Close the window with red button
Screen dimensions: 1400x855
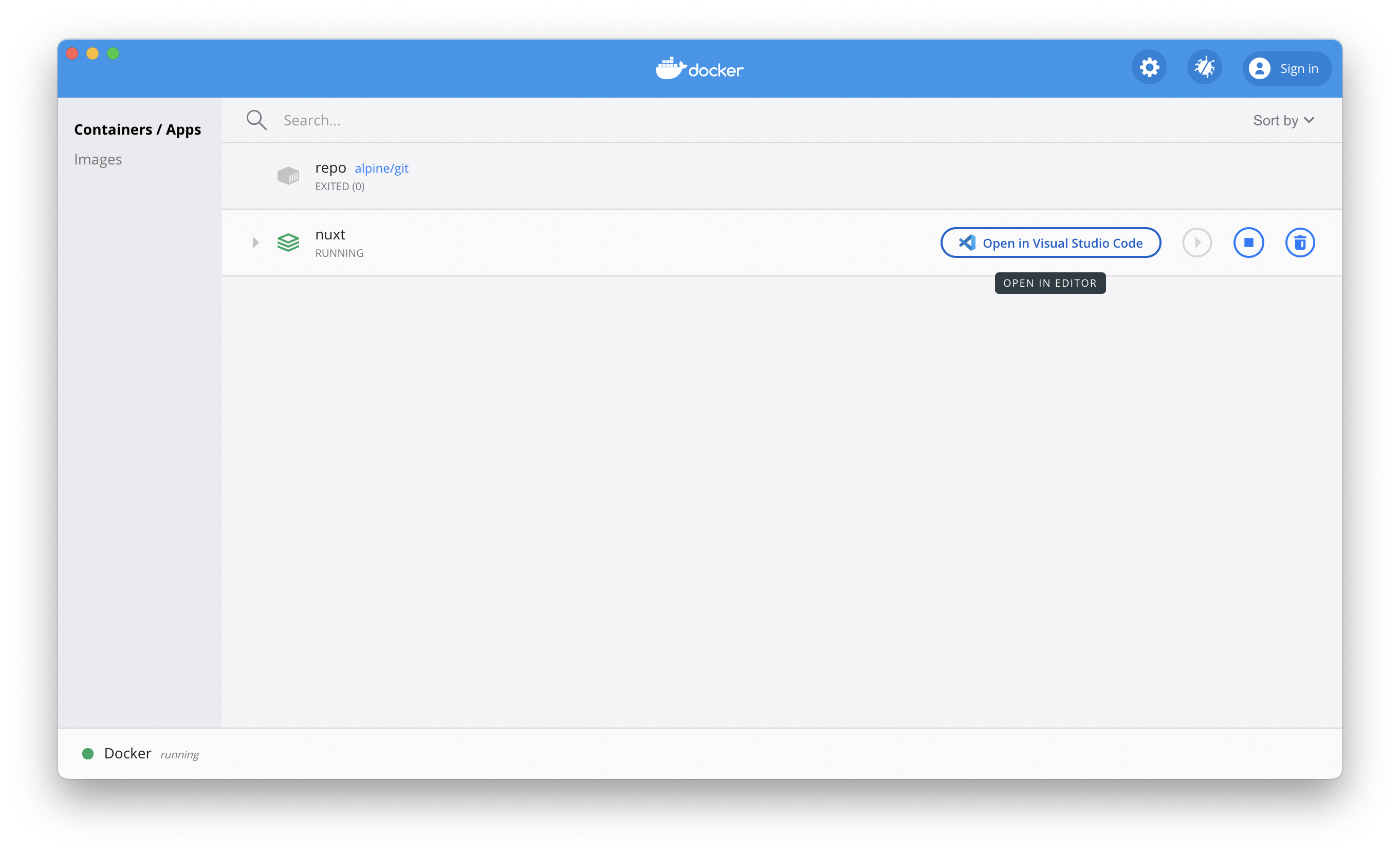(x=72, y=53)
